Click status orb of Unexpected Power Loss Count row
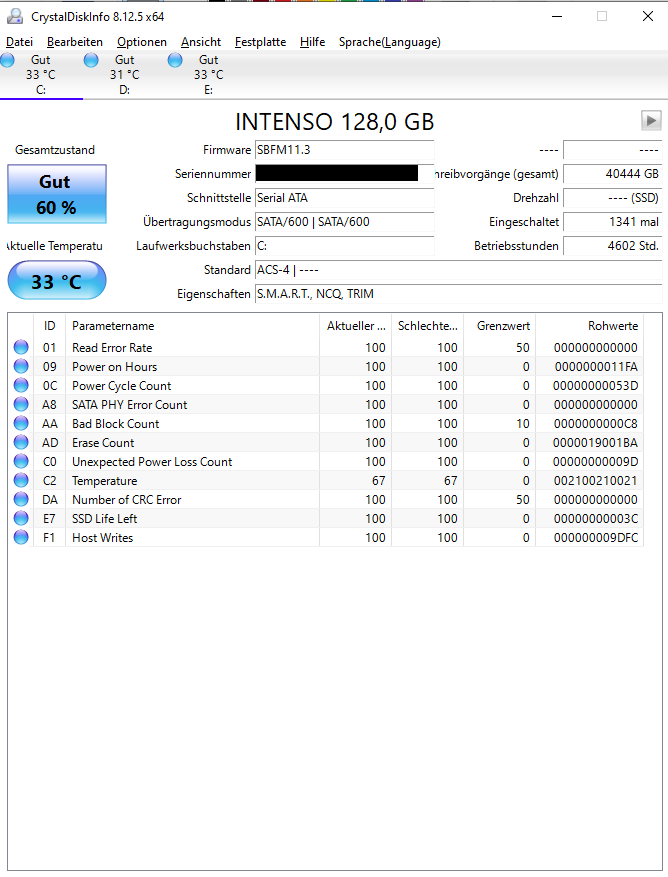Viewport: 668px width, 877px height. 21,461
